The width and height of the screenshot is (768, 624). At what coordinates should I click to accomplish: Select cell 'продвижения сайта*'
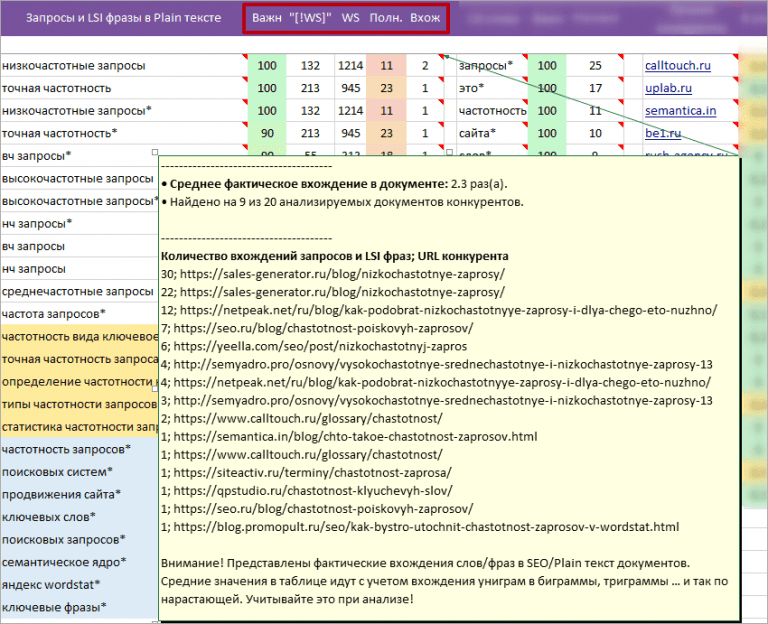point(79,494)
